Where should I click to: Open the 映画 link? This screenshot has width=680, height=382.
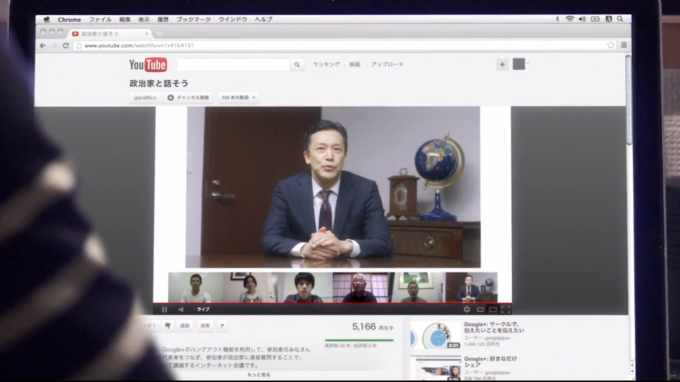[355, 64]
